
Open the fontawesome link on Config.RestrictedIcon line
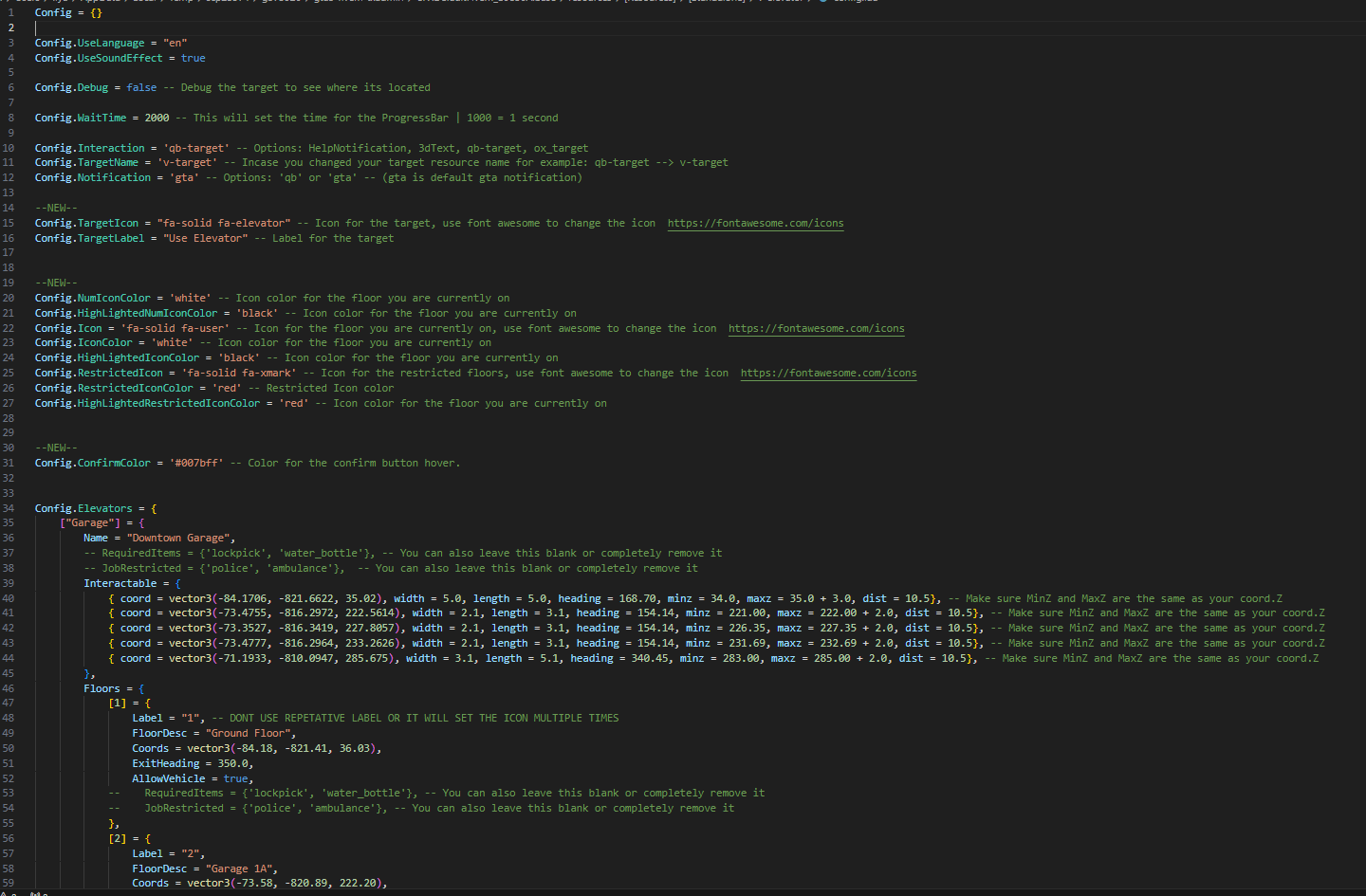[828, 374]
